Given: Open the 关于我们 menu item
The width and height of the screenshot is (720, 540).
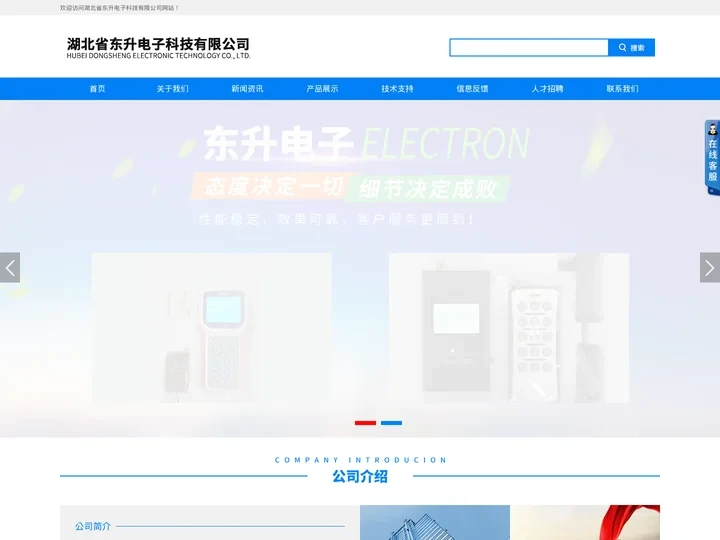Looking at the screenshot, I should [172, 89].
